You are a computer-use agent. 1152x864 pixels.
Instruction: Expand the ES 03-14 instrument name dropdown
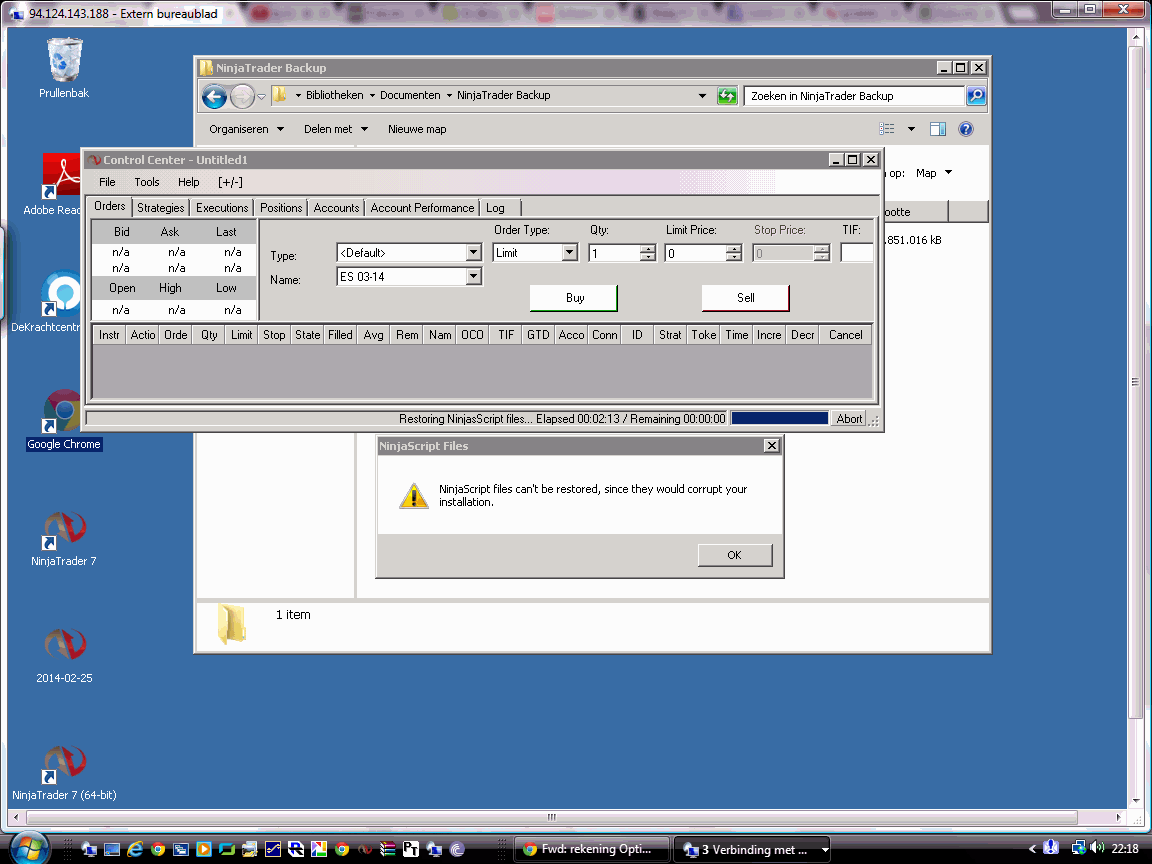(473, 276)
